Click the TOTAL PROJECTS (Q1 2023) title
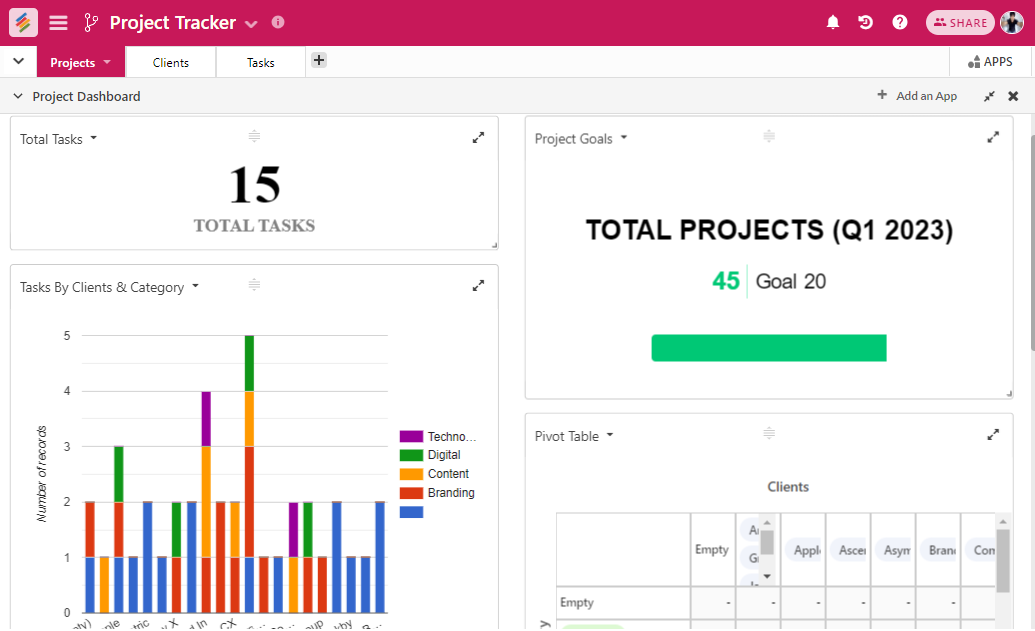The image size is (1035, 631). point(769,230)
